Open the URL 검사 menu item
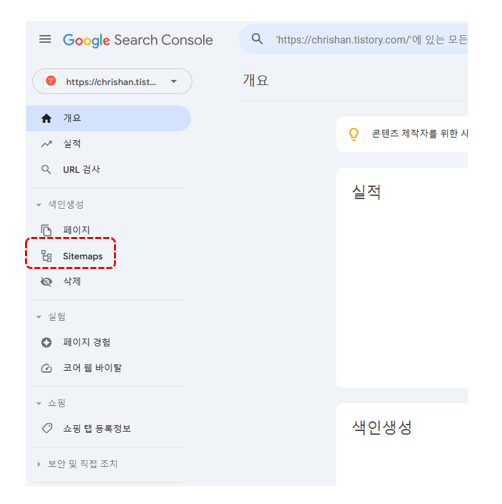 coord(108,169)
